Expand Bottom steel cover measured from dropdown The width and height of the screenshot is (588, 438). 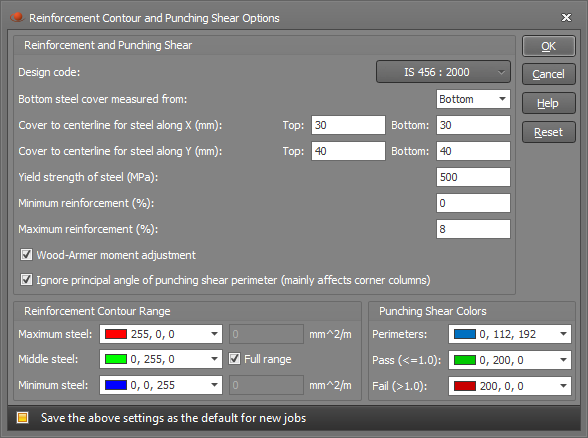click(473, 99)
